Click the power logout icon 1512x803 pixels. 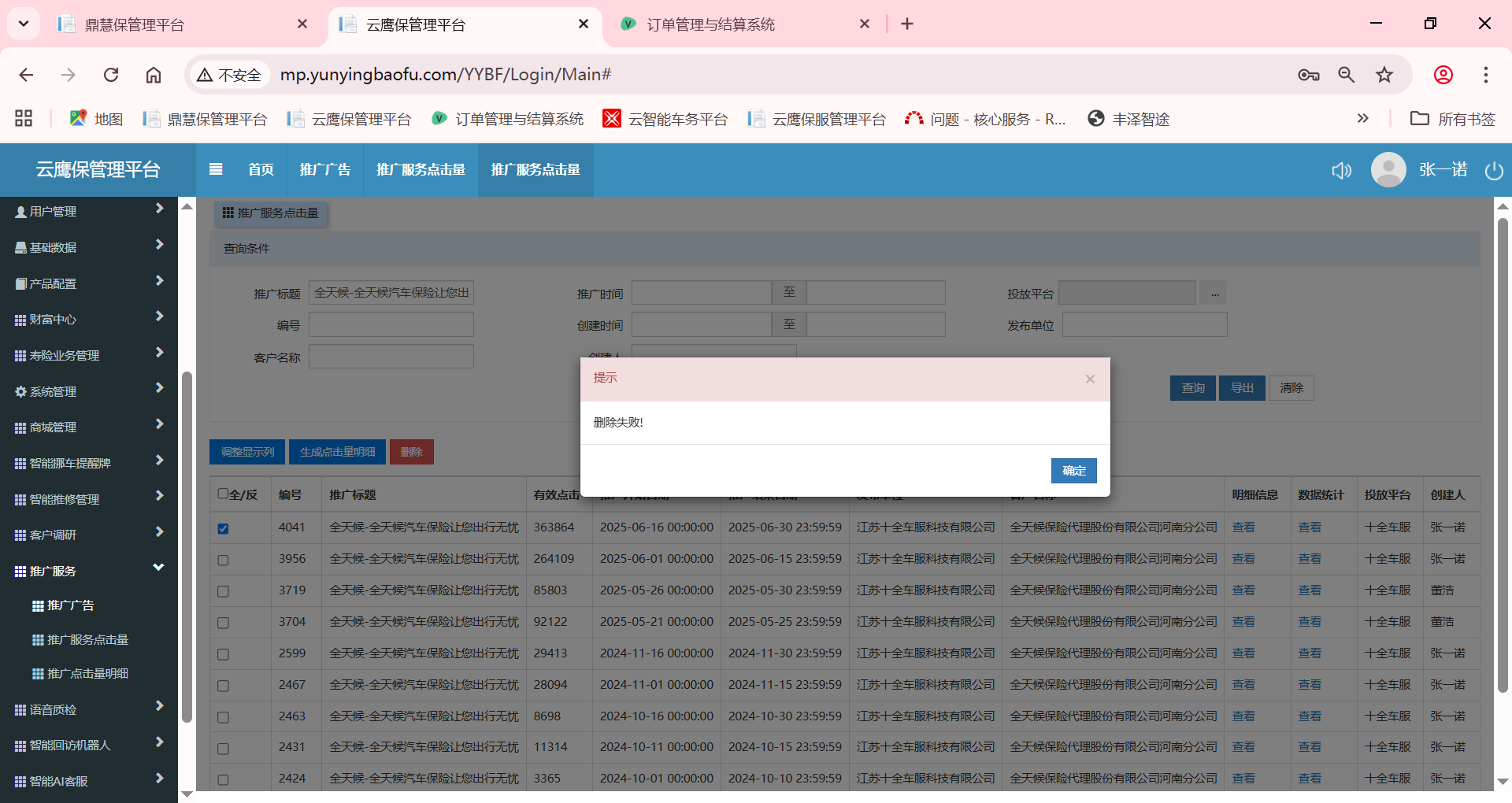(1493, 171)
